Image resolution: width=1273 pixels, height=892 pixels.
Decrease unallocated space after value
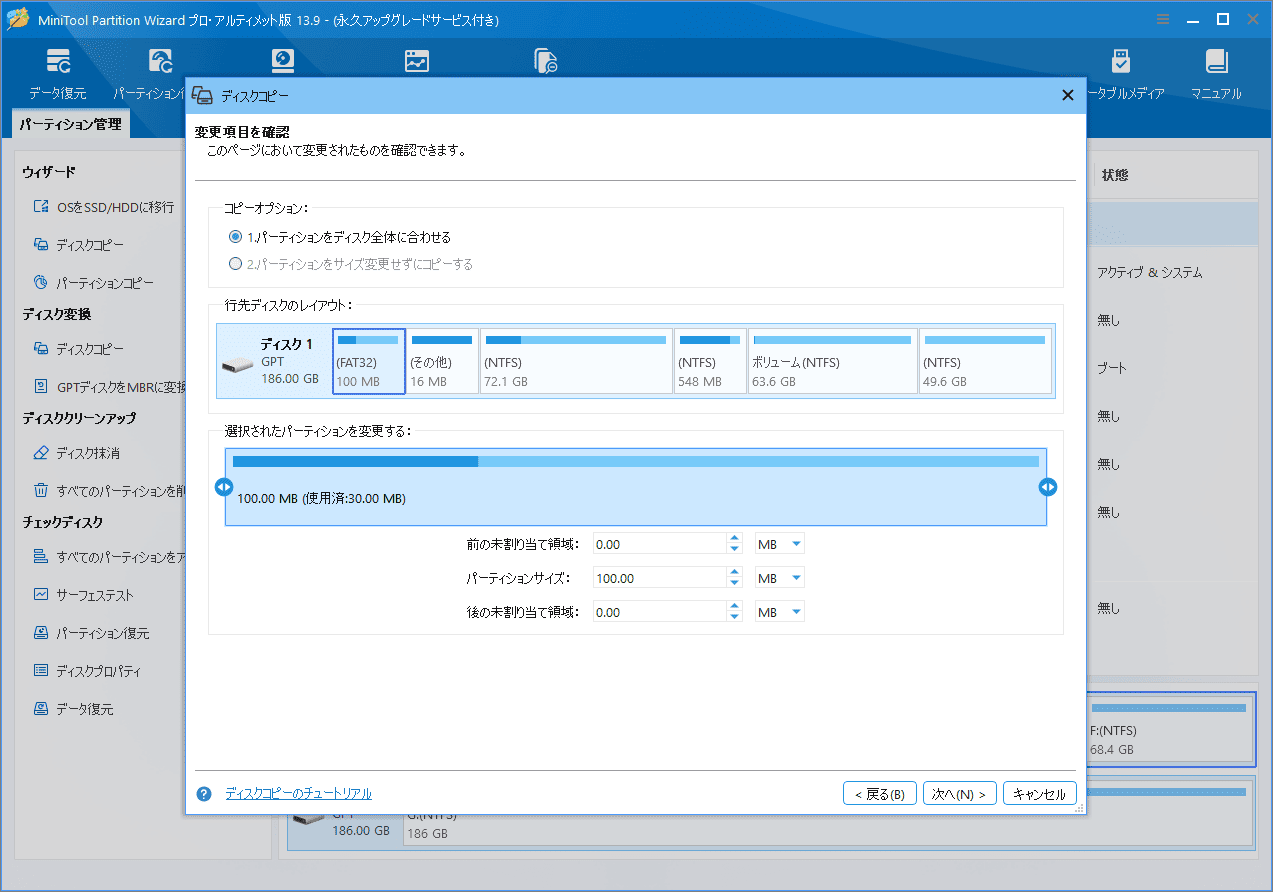click(x=735, y=618)
